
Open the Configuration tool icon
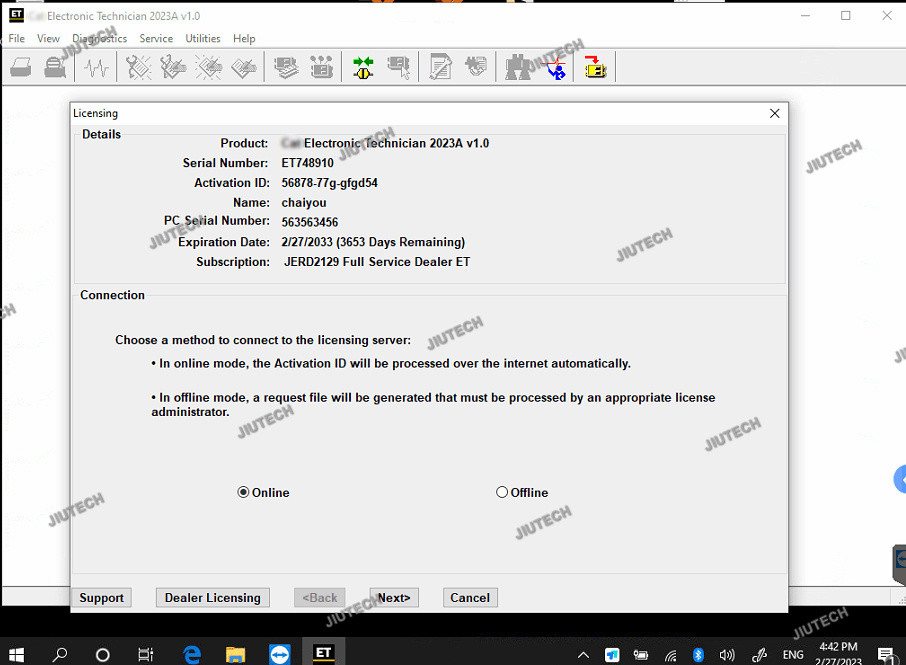321,68
